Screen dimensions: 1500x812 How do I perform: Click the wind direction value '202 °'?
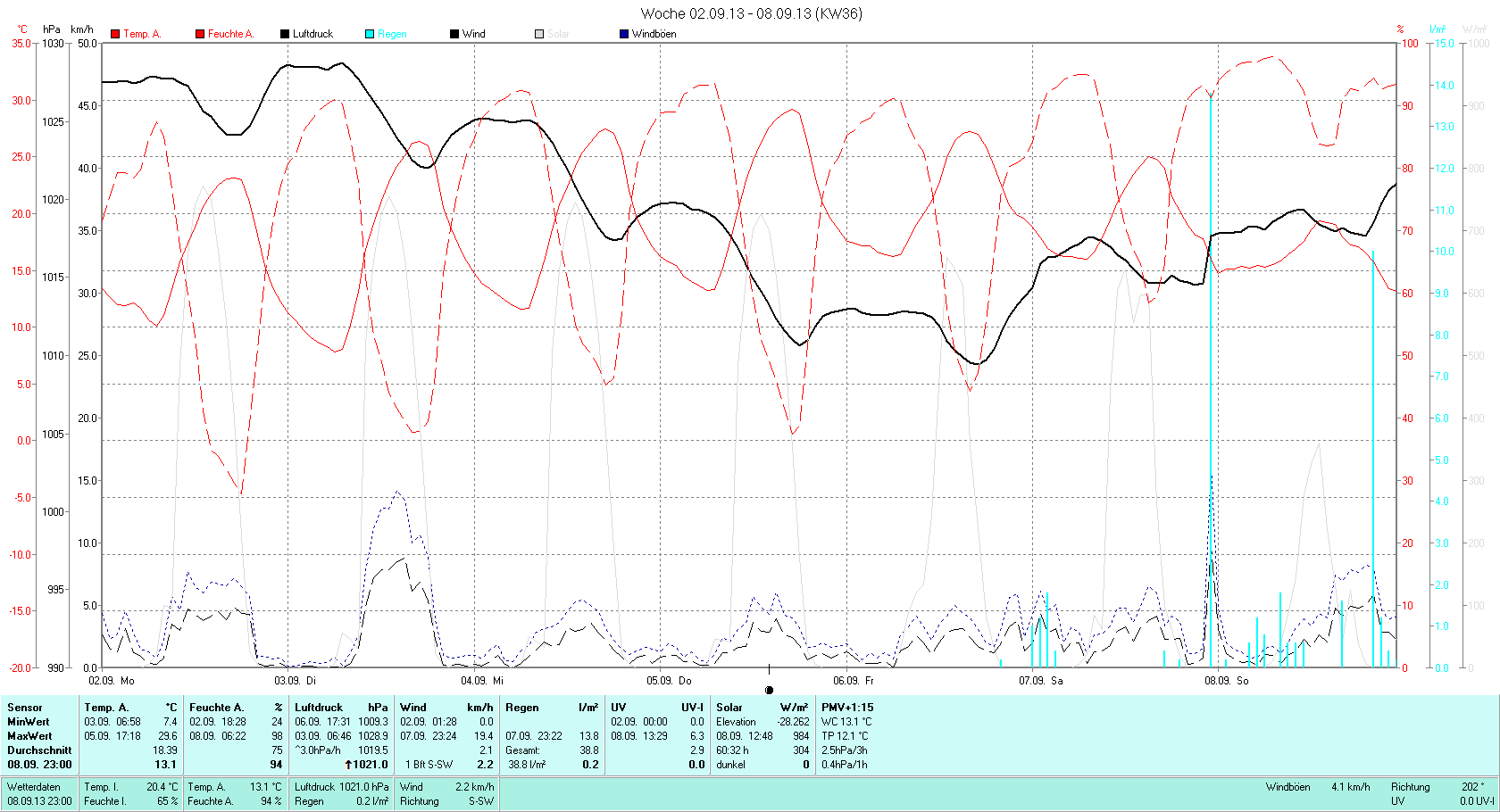pos(1473,787)
